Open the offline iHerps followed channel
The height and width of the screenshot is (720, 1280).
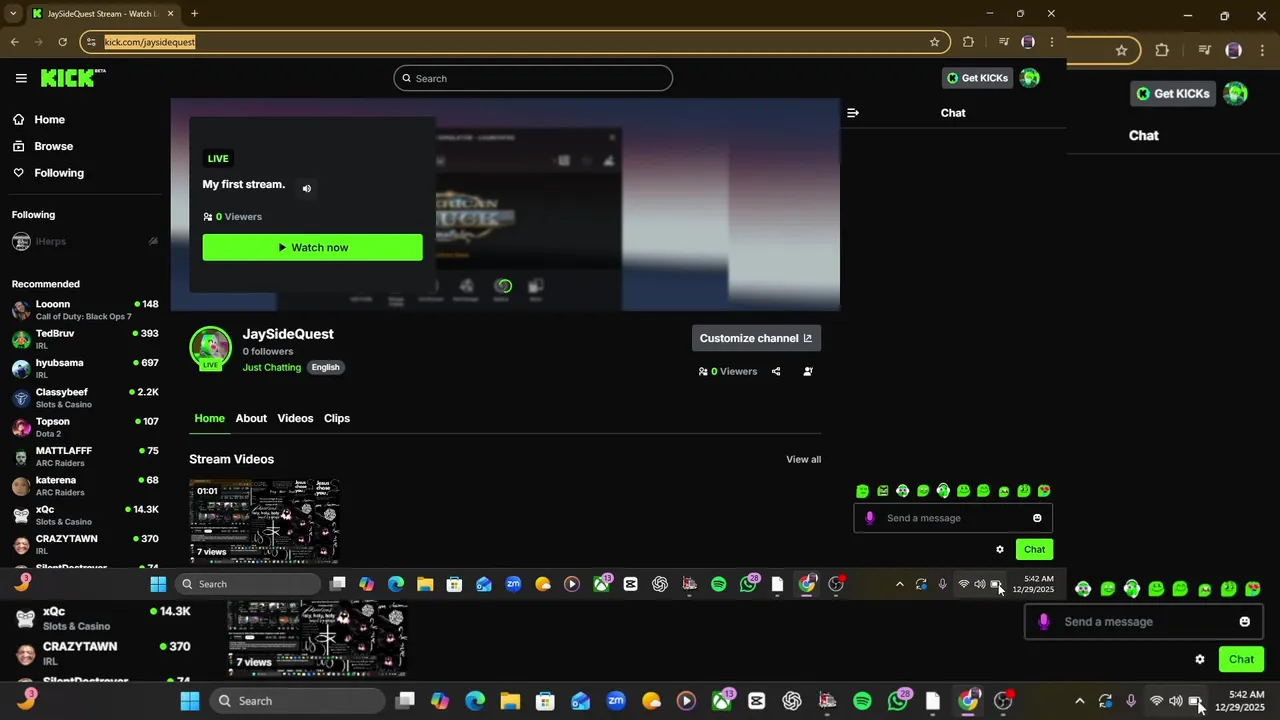coord(85,241)
